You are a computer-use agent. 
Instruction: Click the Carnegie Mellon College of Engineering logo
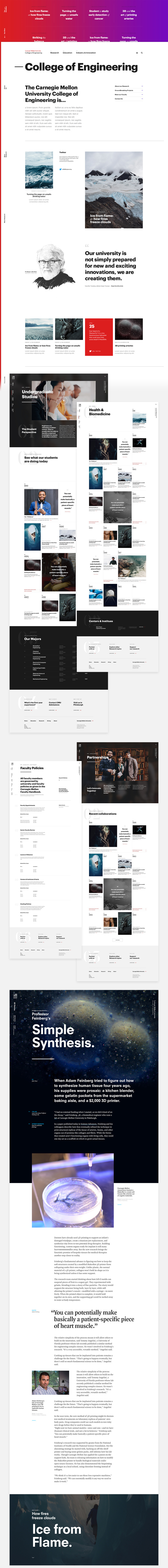[34, 52]
